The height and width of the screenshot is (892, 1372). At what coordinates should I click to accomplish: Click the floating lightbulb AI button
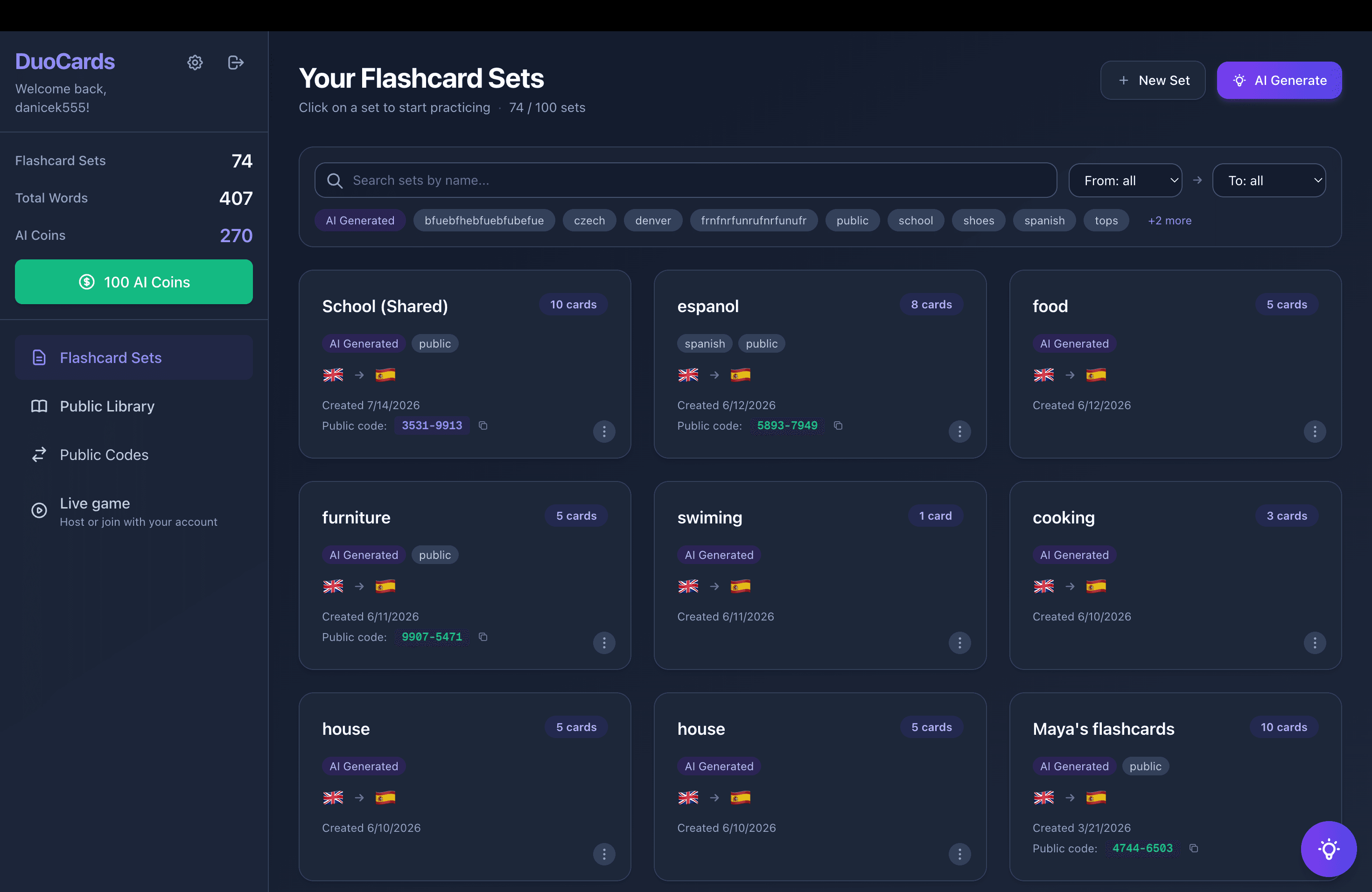pyautogui.click(x=1329, y=849)
